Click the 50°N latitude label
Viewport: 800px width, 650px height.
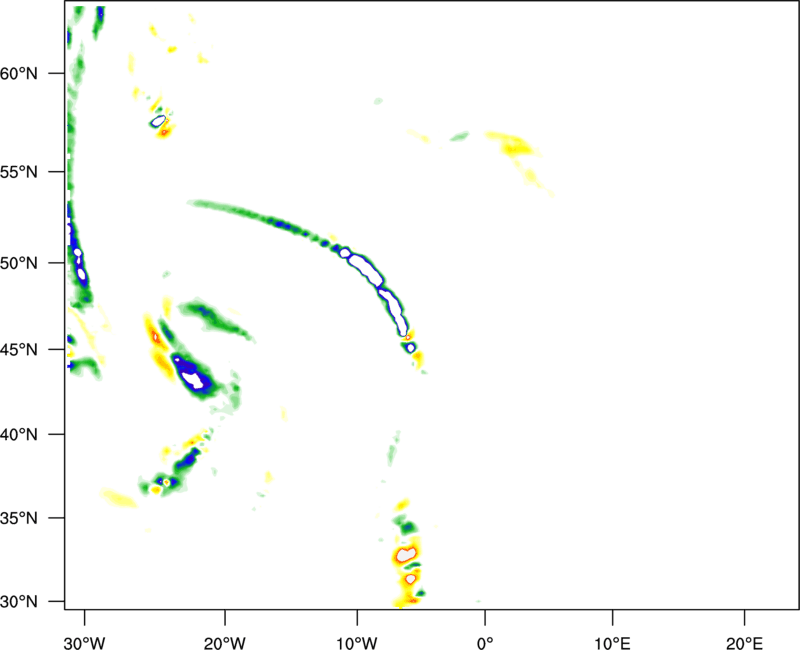[x=19, y=263]
